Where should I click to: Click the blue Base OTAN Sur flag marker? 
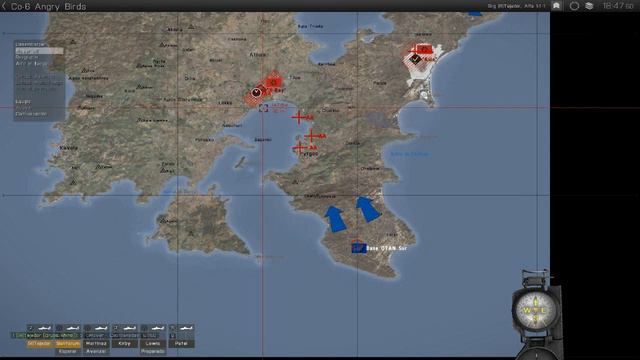(358, 248)
